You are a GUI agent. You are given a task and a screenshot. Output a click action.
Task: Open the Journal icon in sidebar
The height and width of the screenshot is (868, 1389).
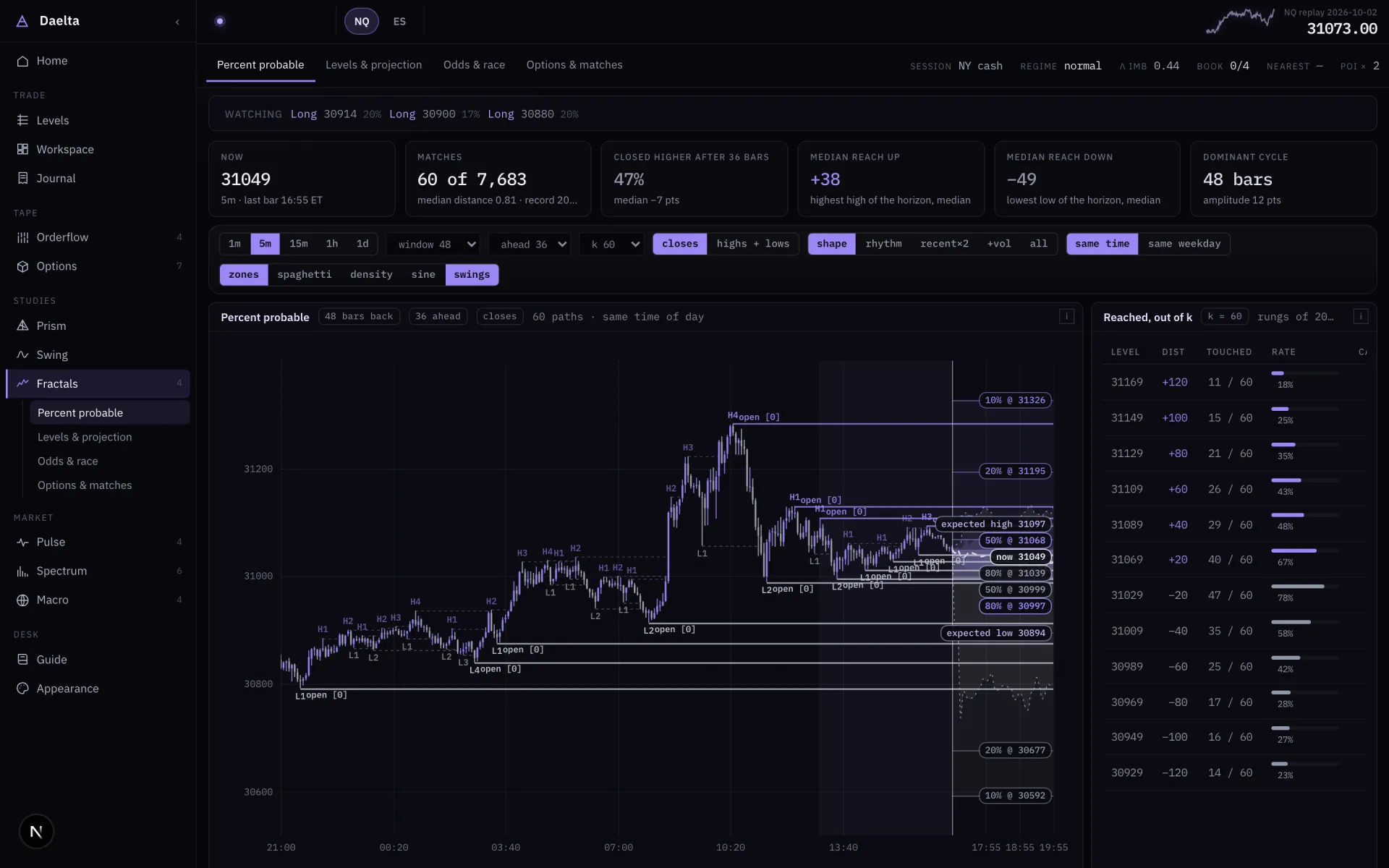tap(22, 179)
